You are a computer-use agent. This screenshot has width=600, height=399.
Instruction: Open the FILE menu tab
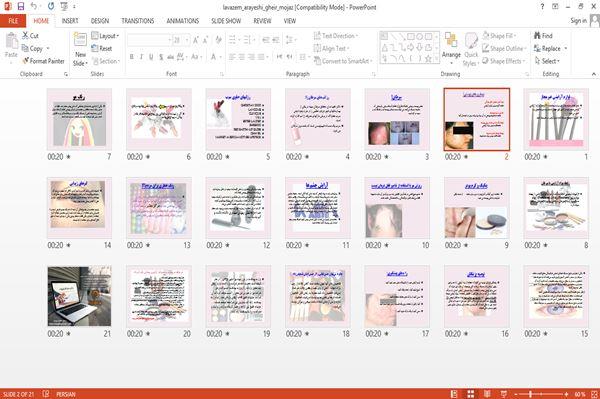coord(13,21)
